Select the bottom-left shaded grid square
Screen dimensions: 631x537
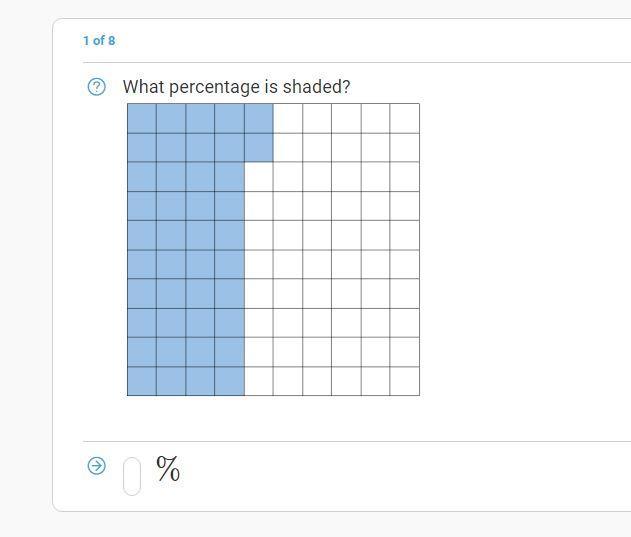point(142,381)
